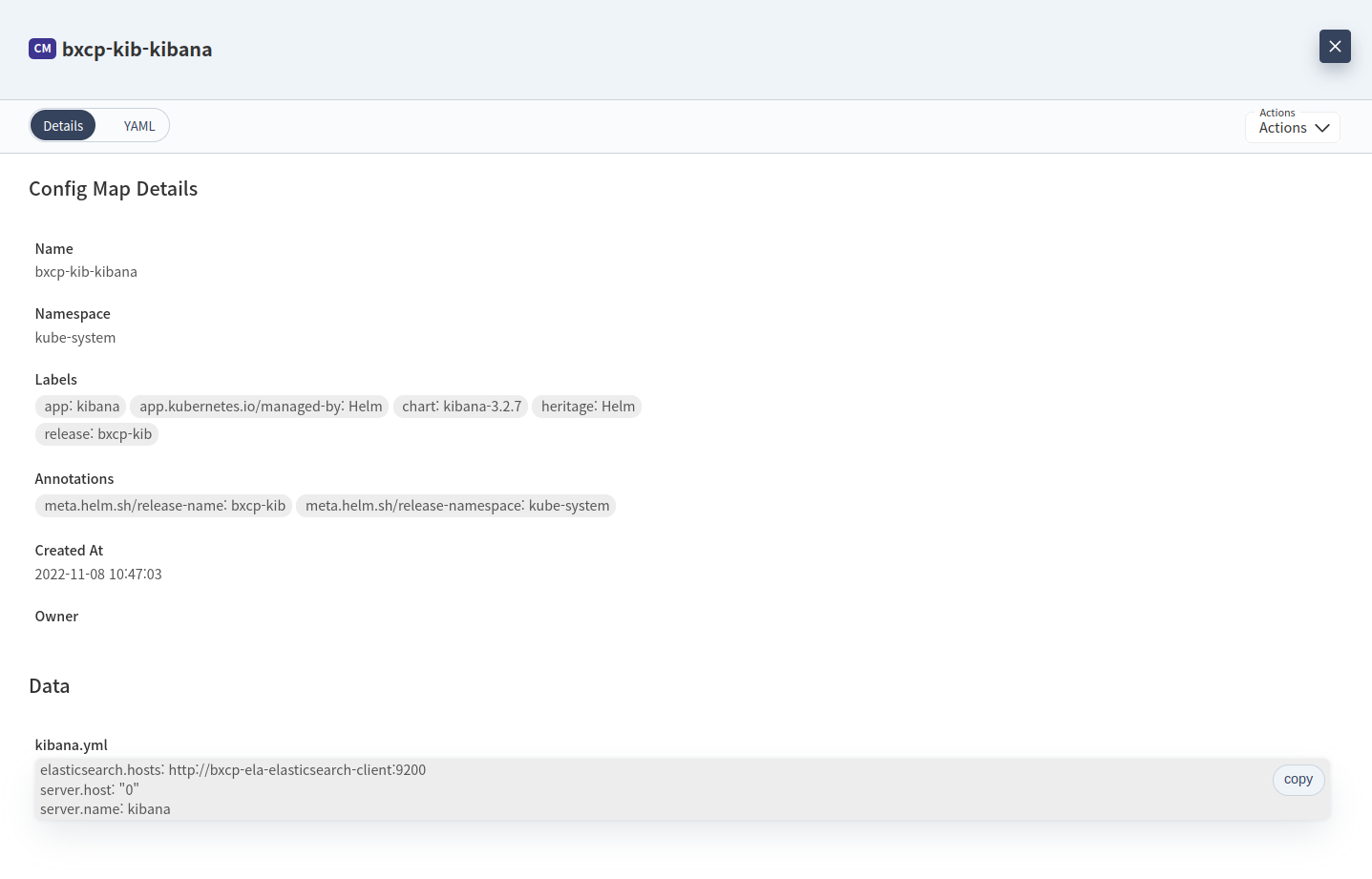The width and height of the screenshot is (1372, 879).
Task: Click the Config Map Details heading
Action: coord(114,189)
